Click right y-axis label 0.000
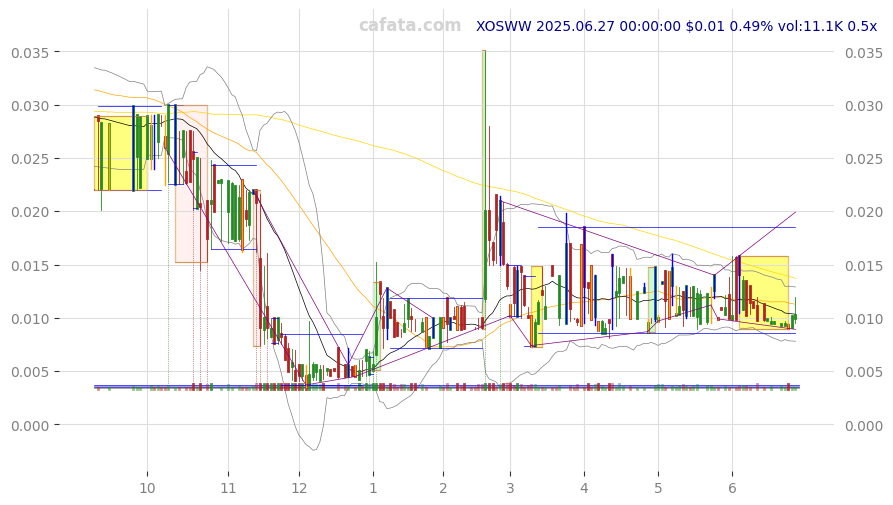Image resolution: width=893 pixels, height=505 pixels. pos(863,425)
